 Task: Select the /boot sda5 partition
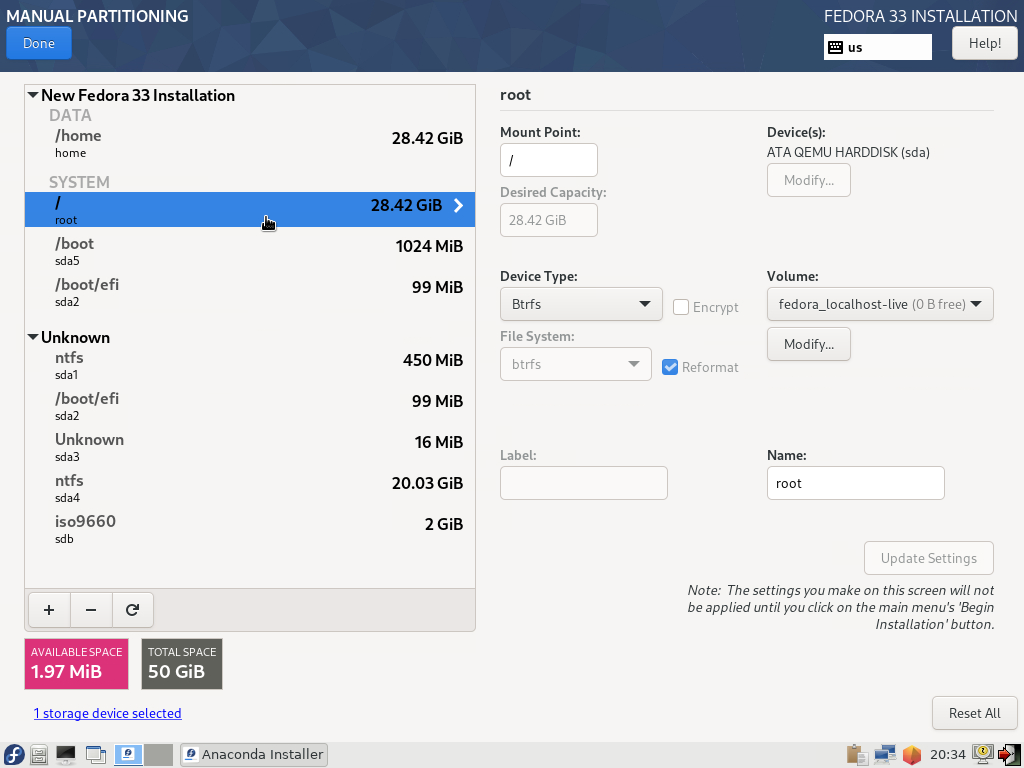tap(250, 251)
